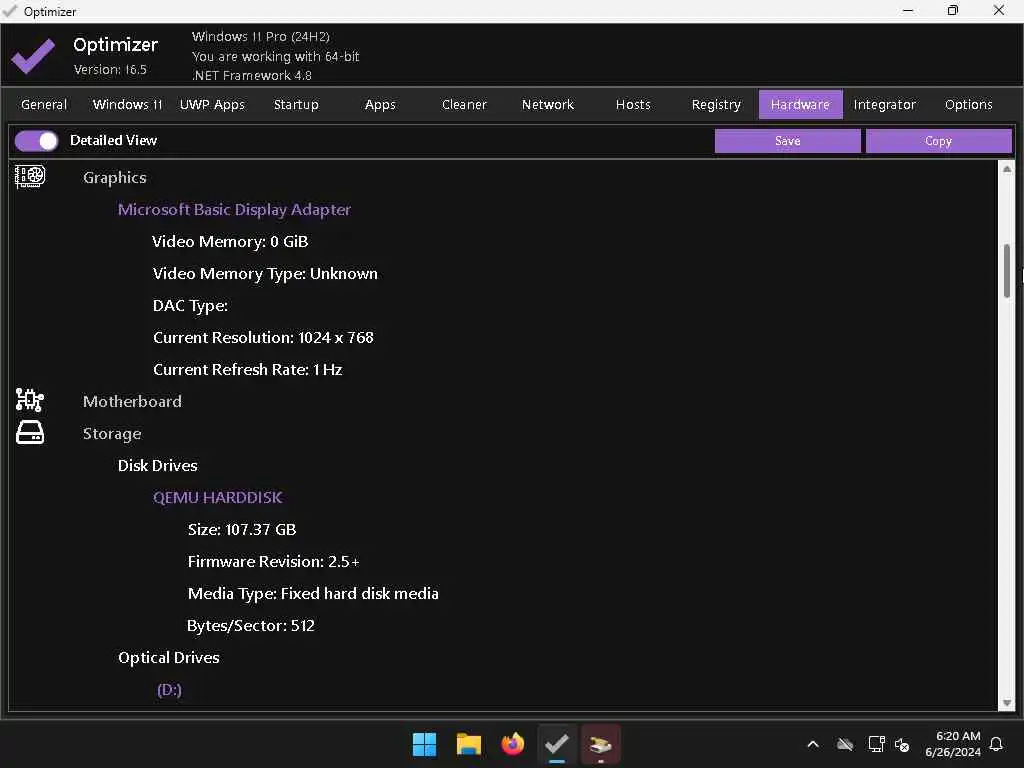
Task: Click the scrollbar down arrow
Action: (x=1006, y=703)
